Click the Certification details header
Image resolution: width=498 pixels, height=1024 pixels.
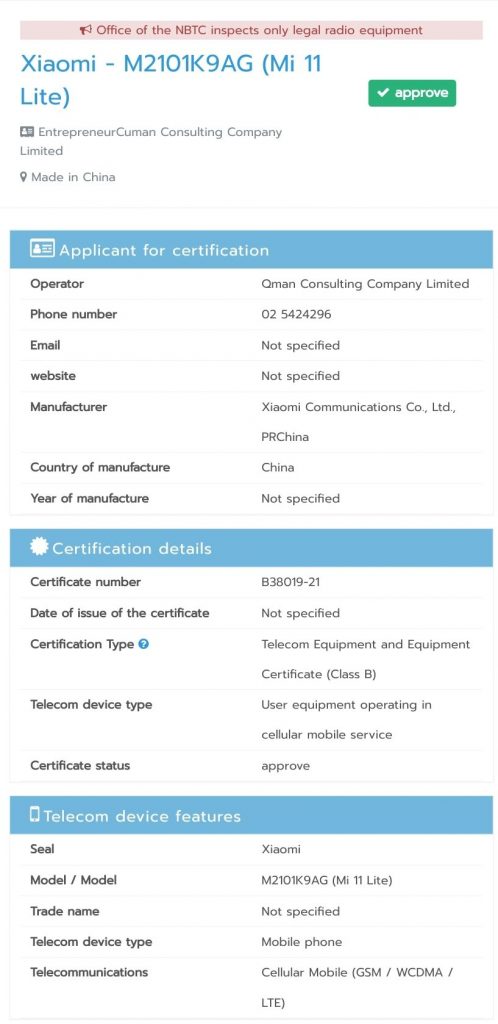(251, 547)
